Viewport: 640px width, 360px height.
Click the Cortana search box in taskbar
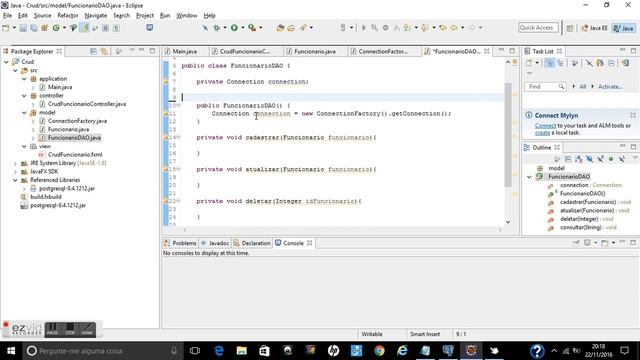click(102, 351)
